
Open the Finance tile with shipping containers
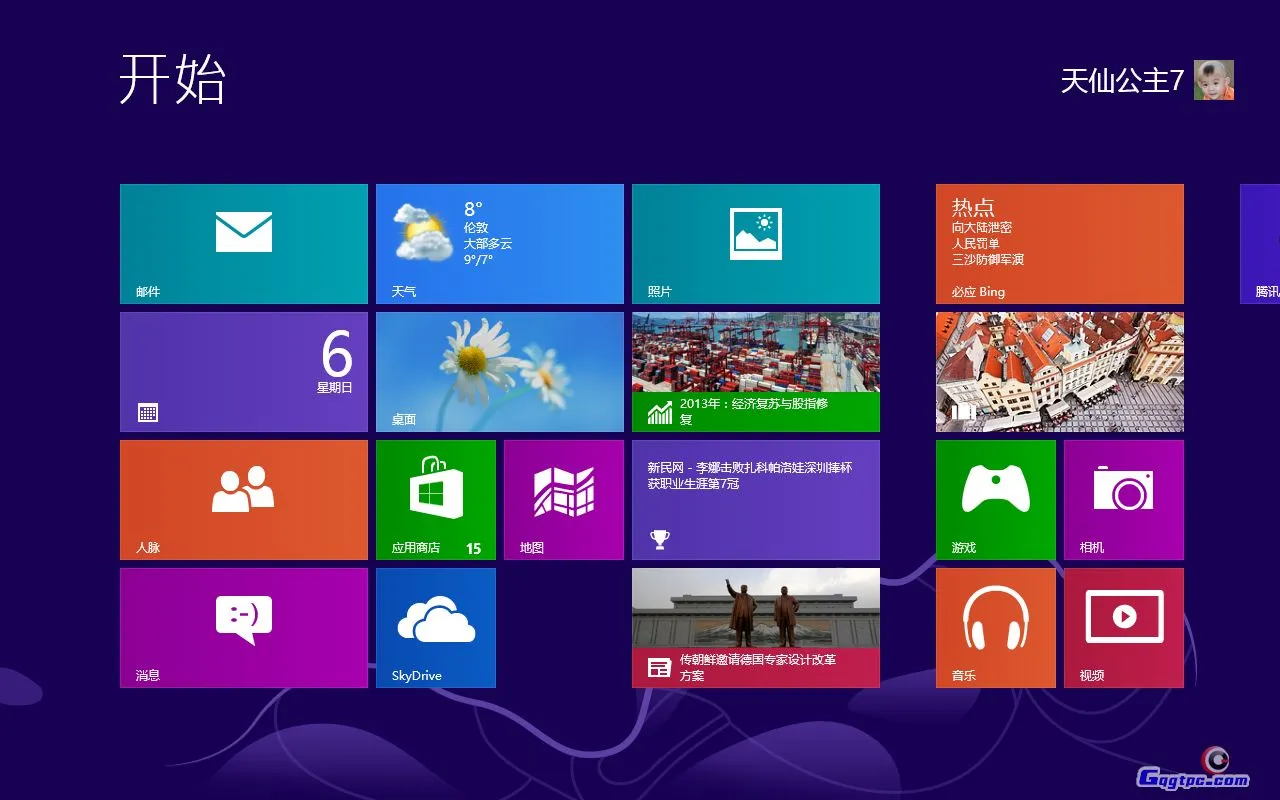click(755, 371)
